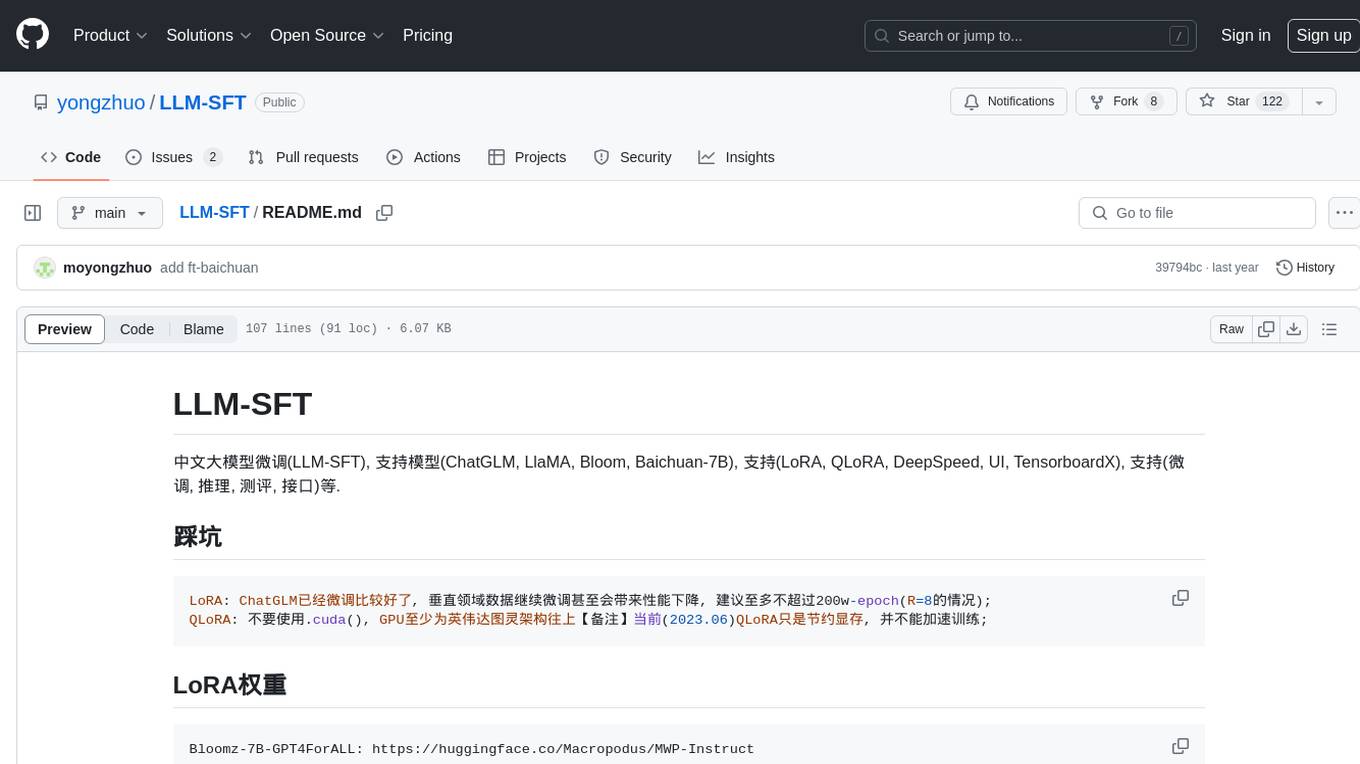Copy raw file contents

[1266, 329]
